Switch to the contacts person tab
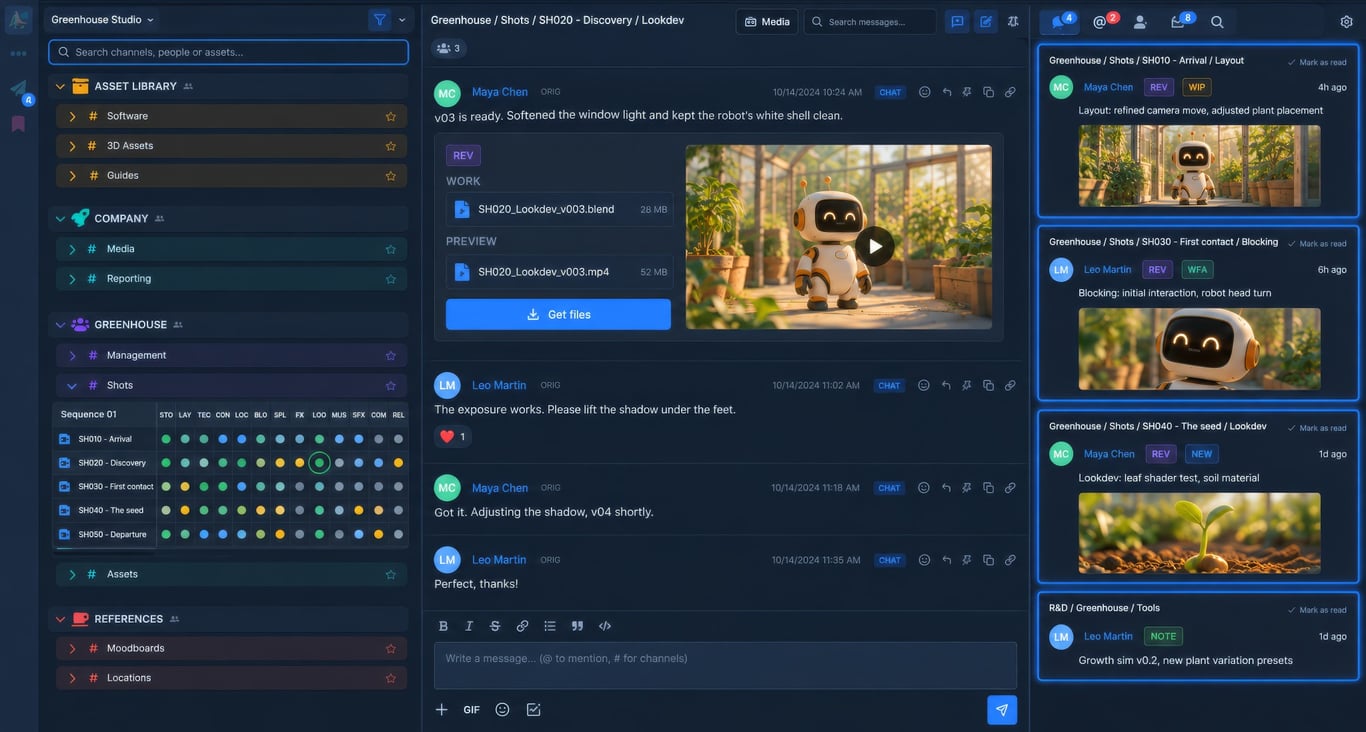This screenshot has height=732, width=1366. pyautogui.click(x=1139, y=22)
